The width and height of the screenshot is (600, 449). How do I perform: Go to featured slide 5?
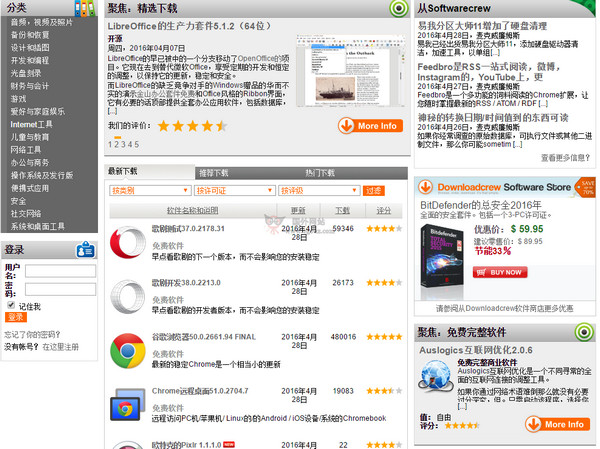pyautogui.click(x=137, y=144)
